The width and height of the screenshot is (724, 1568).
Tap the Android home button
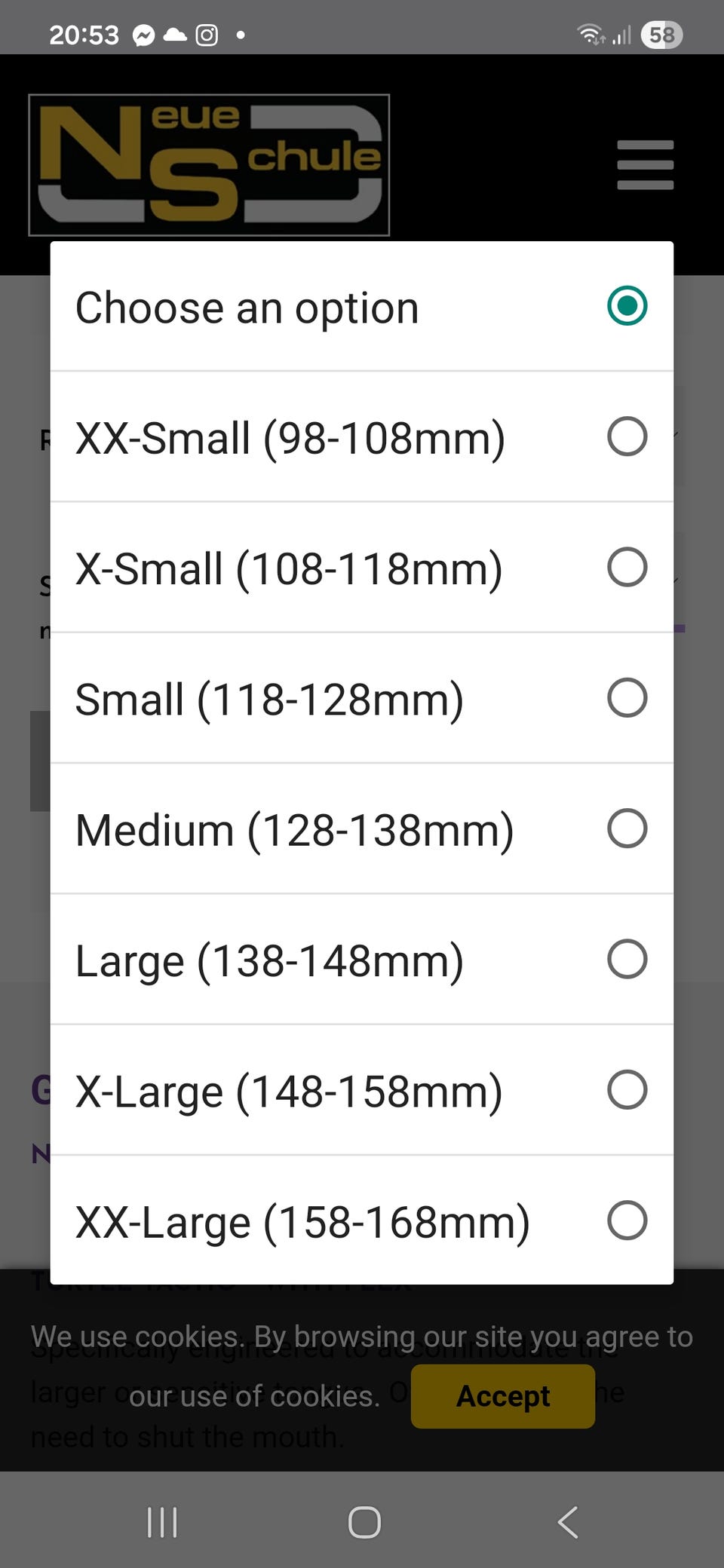364,1522
